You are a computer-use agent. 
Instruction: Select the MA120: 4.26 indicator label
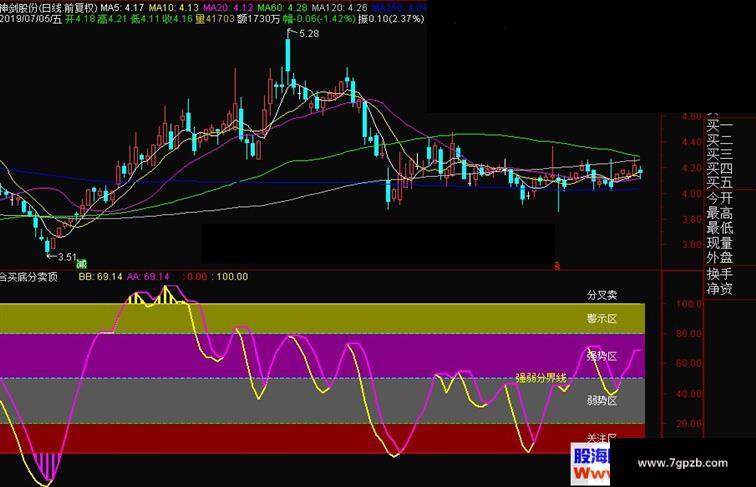339,8
